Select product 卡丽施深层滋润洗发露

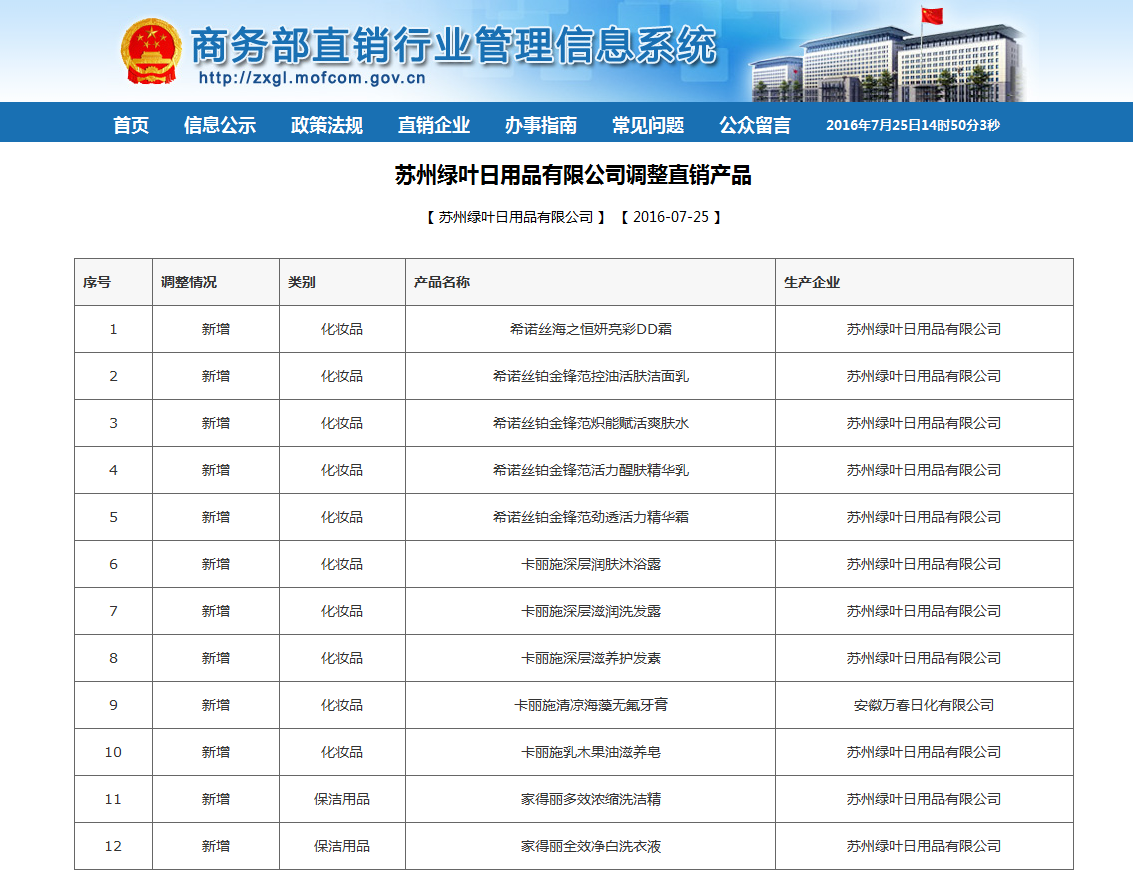(590, 611)
